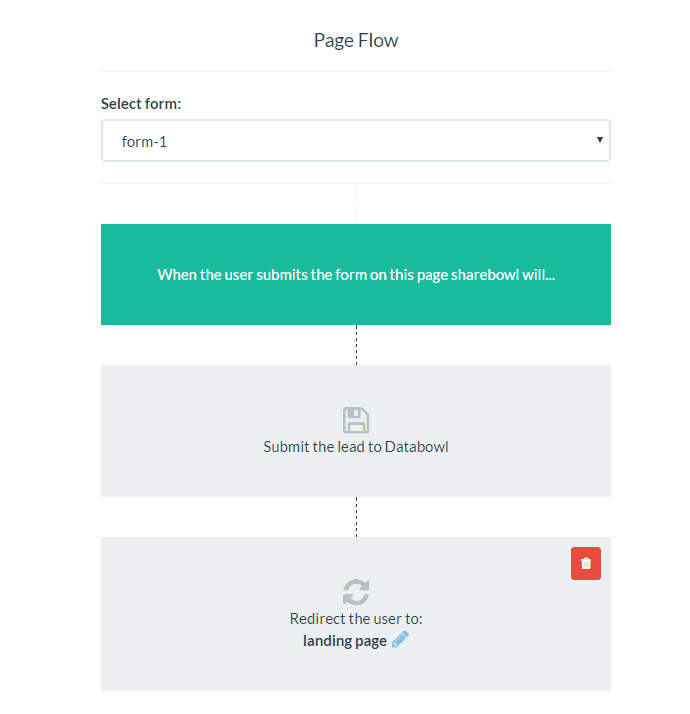
Task: Click the dashed connector above the Redirect step
Action: [356, 517]
